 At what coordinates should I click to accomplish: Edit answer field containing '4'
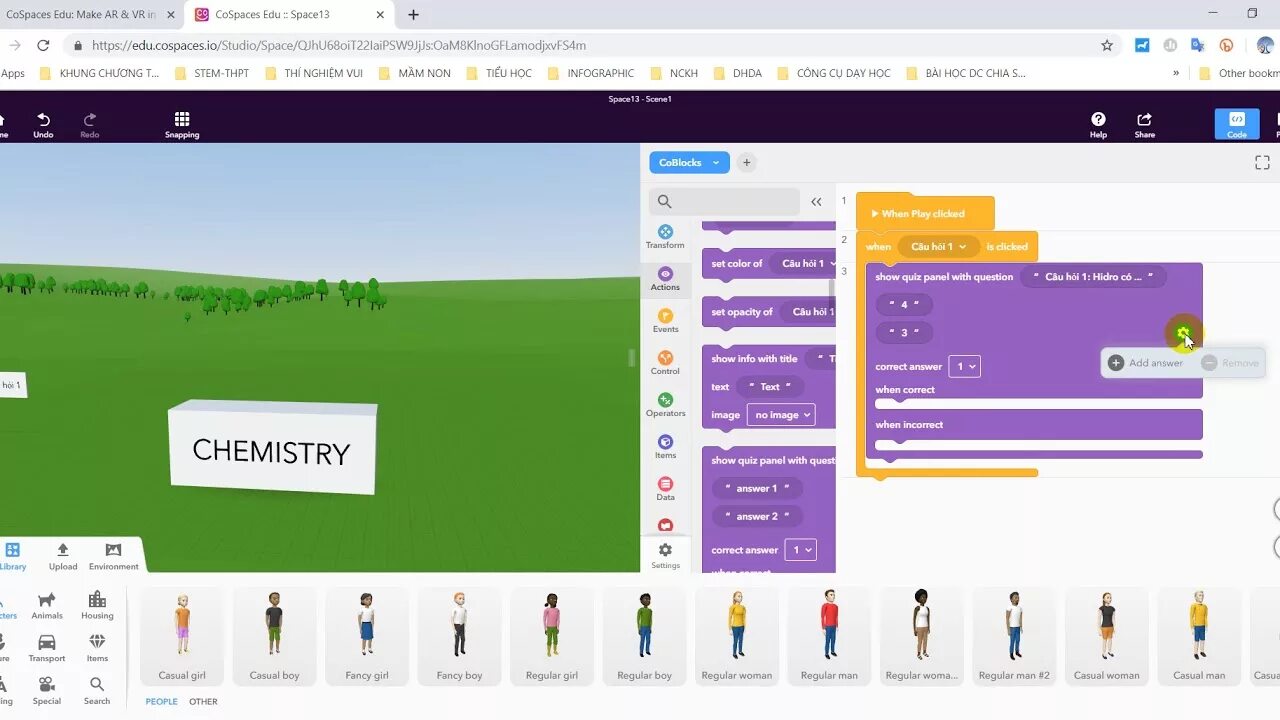coord(904,304)
